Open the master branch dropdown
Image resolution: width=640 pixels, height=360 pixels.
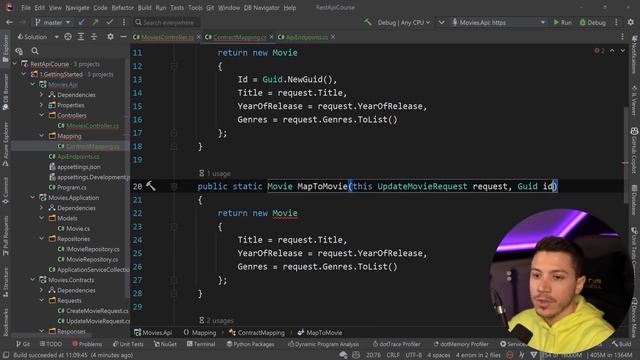(53, 22)
